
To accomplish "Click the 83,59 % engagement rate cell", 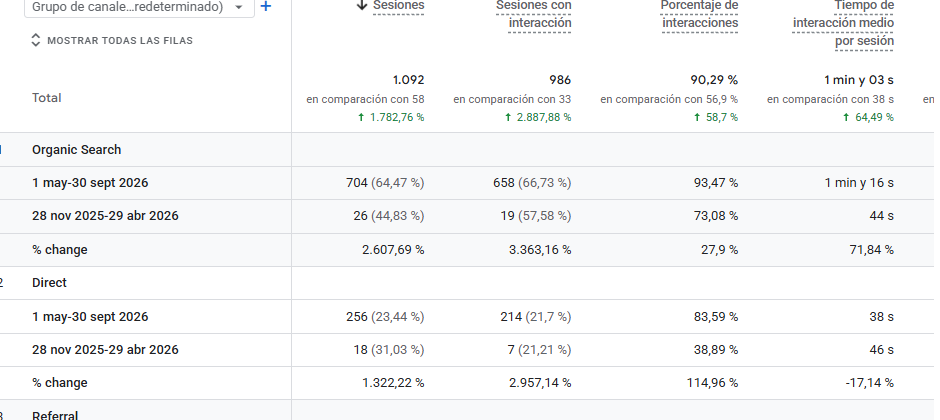I will [x=716, y=317].
